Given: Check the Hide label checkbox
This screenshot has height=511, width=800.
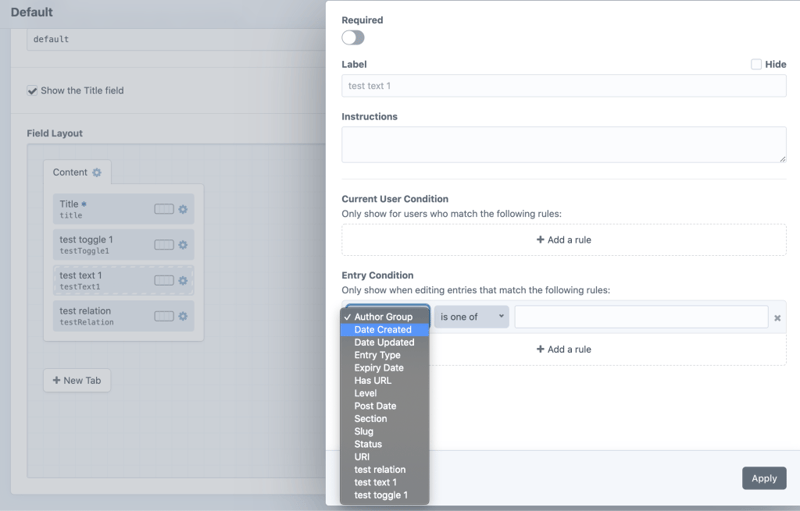Looking at the screenshot, I should coord(756,64).
